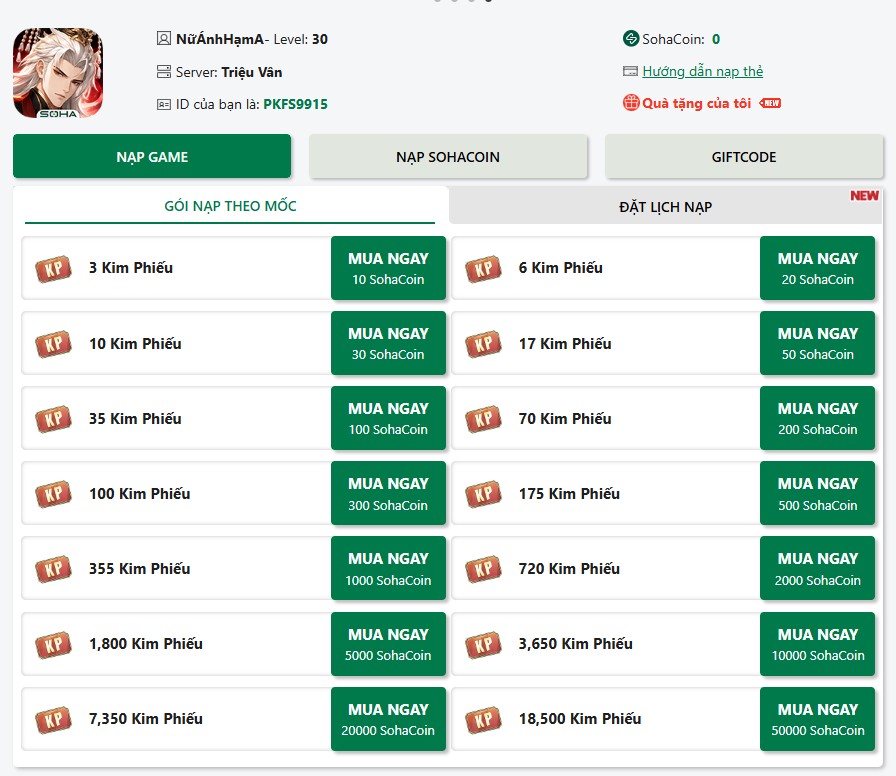Select the GÓI NẠP THEO MỐC tab
Screen dimensions: 896x776
(230, 206)
